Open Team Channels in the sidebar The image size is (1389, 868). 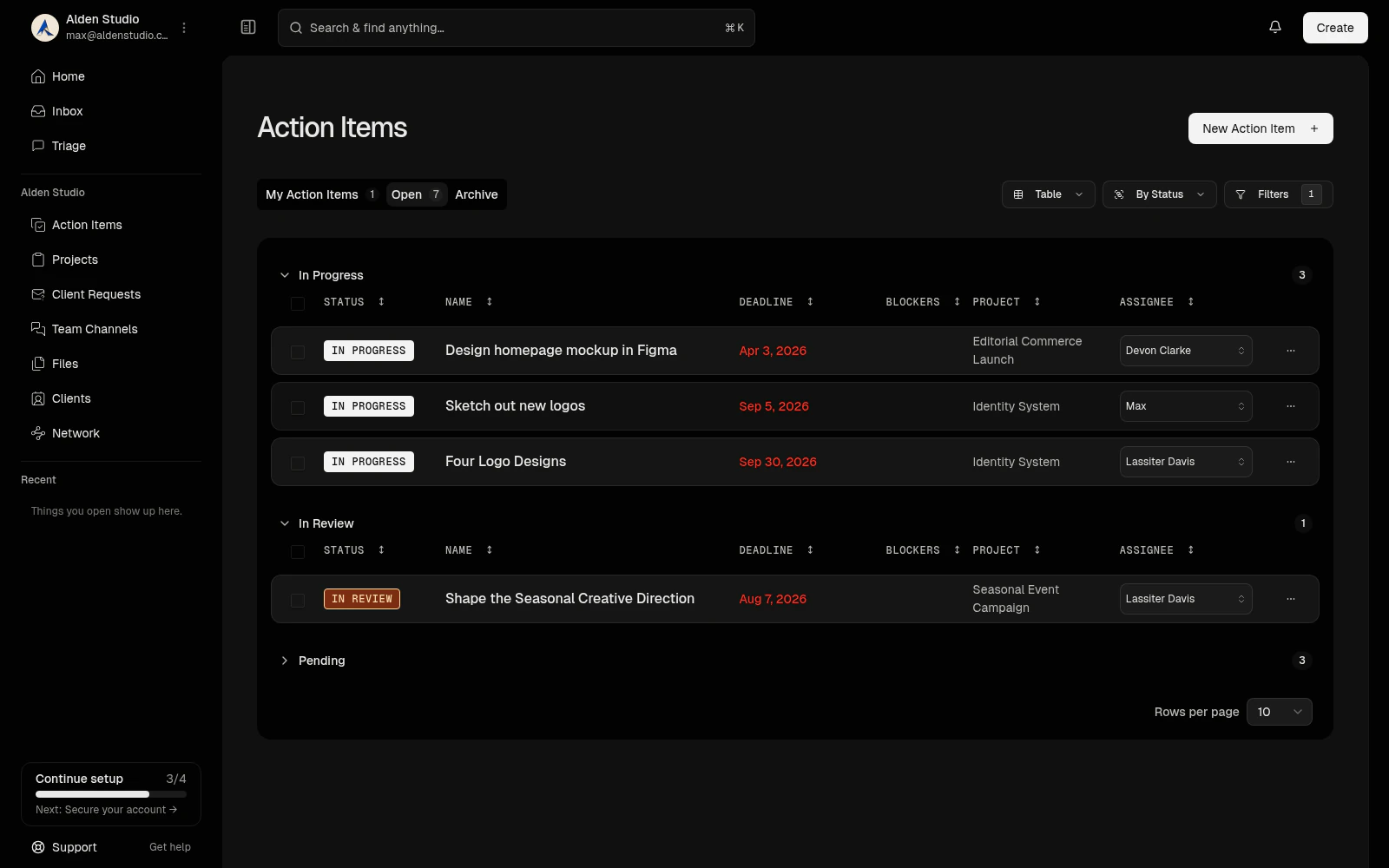(111, 329)
